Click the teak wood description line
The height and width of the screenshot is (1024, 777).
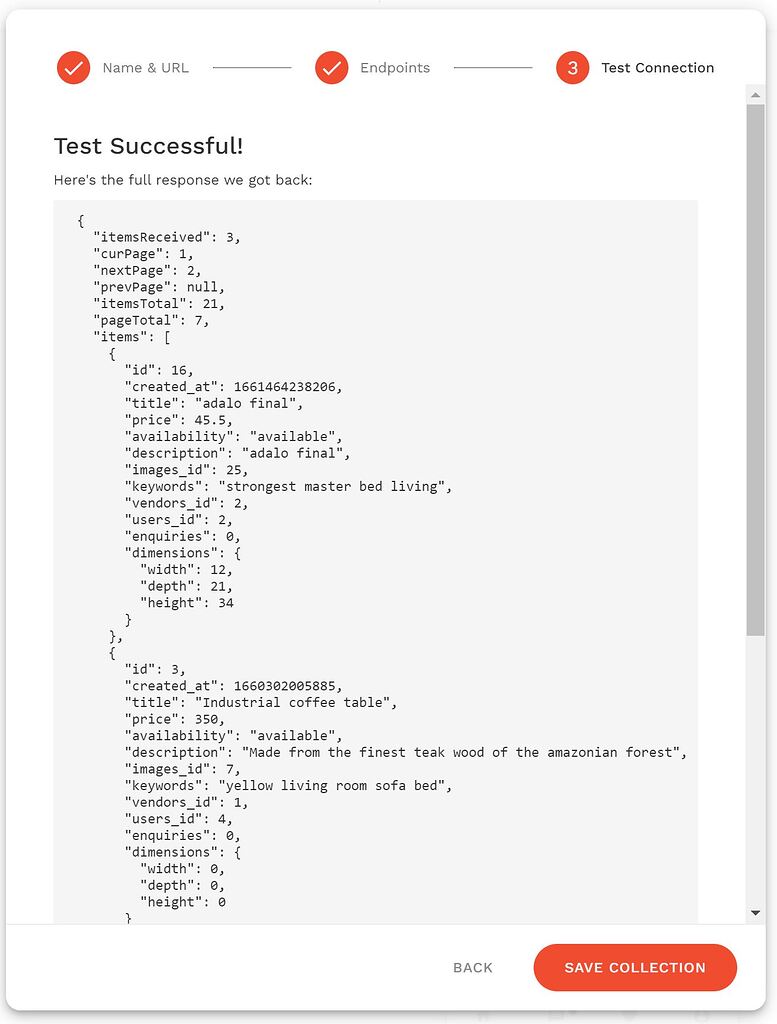pos(405,752)
